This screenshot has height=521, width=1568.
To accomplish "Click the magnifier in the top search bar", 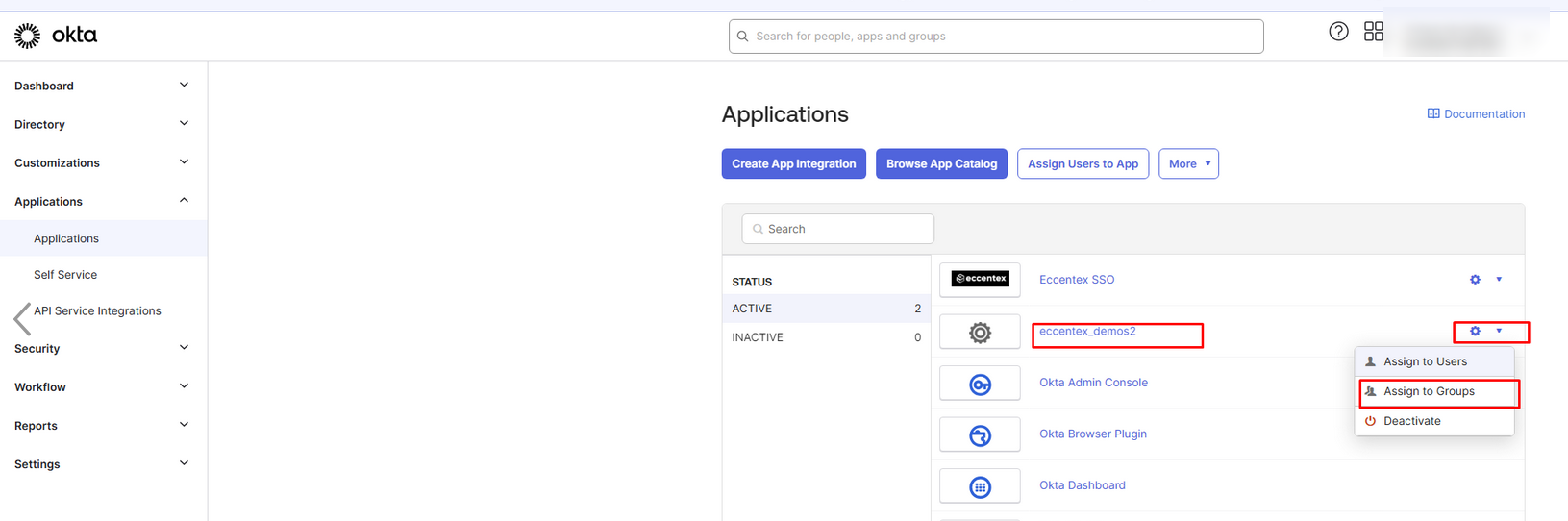I will (x=743, y=37).
